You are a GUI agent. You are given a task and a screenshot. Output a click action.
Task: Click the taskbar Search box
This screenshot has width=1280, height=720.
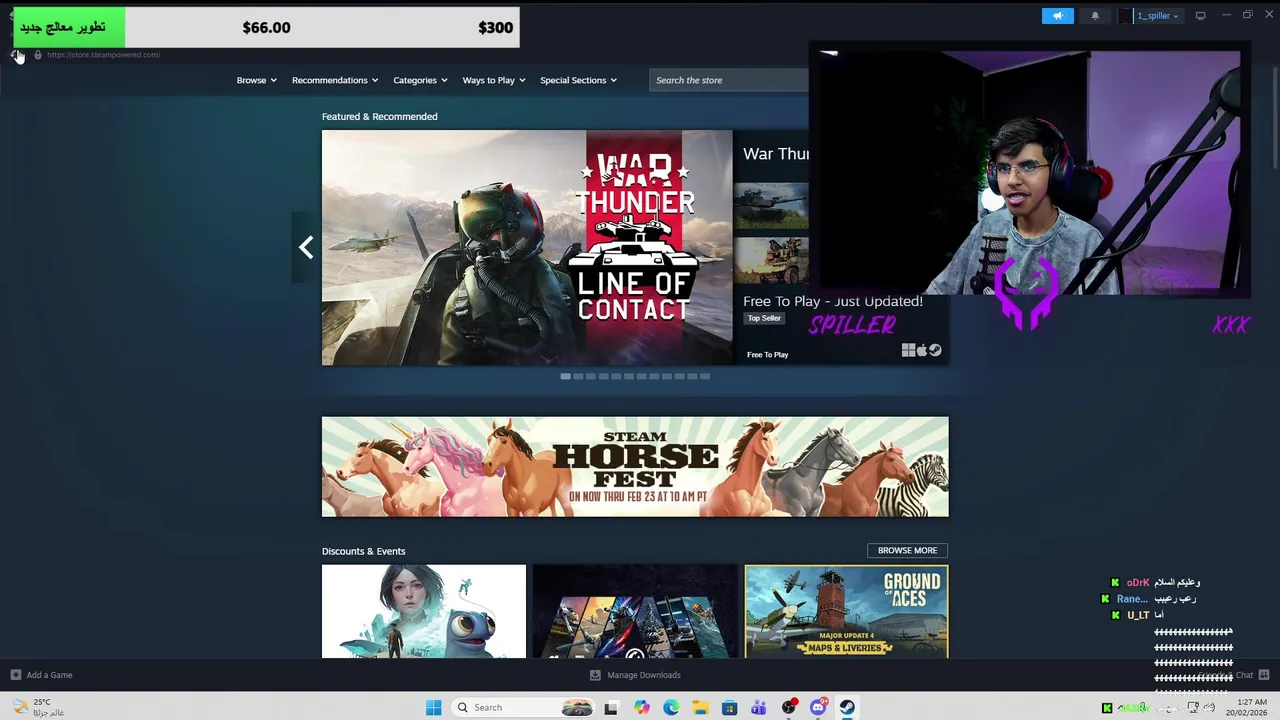(524, 707)
